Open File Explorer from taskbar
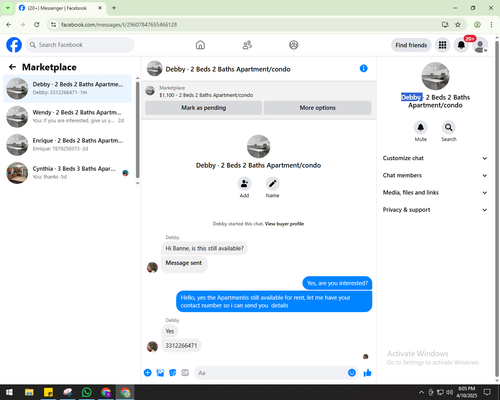This screenshot has width=500, height=400. [29, 392]
